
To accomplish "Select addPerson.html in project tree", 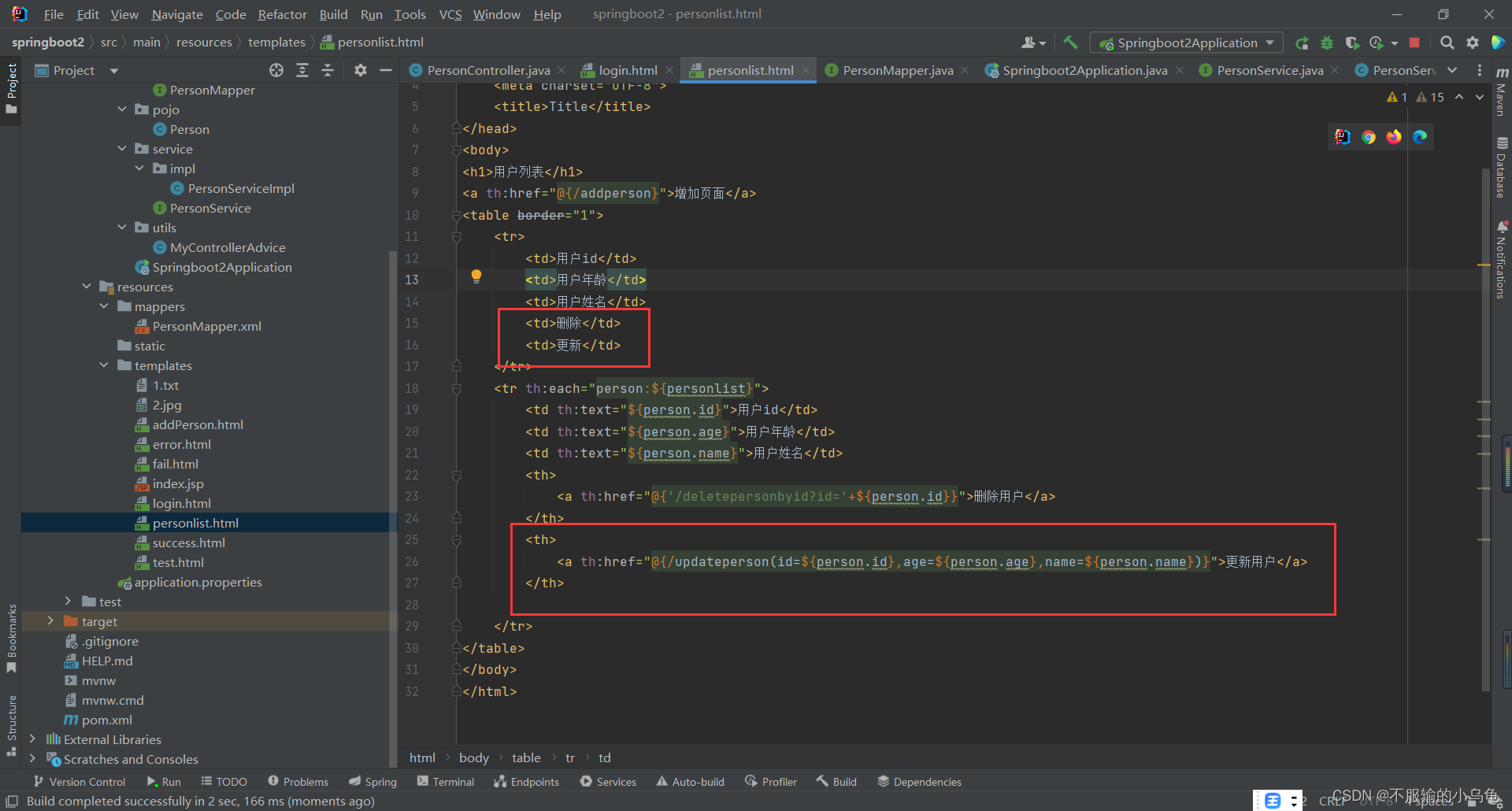I will (x=198, y=424).
